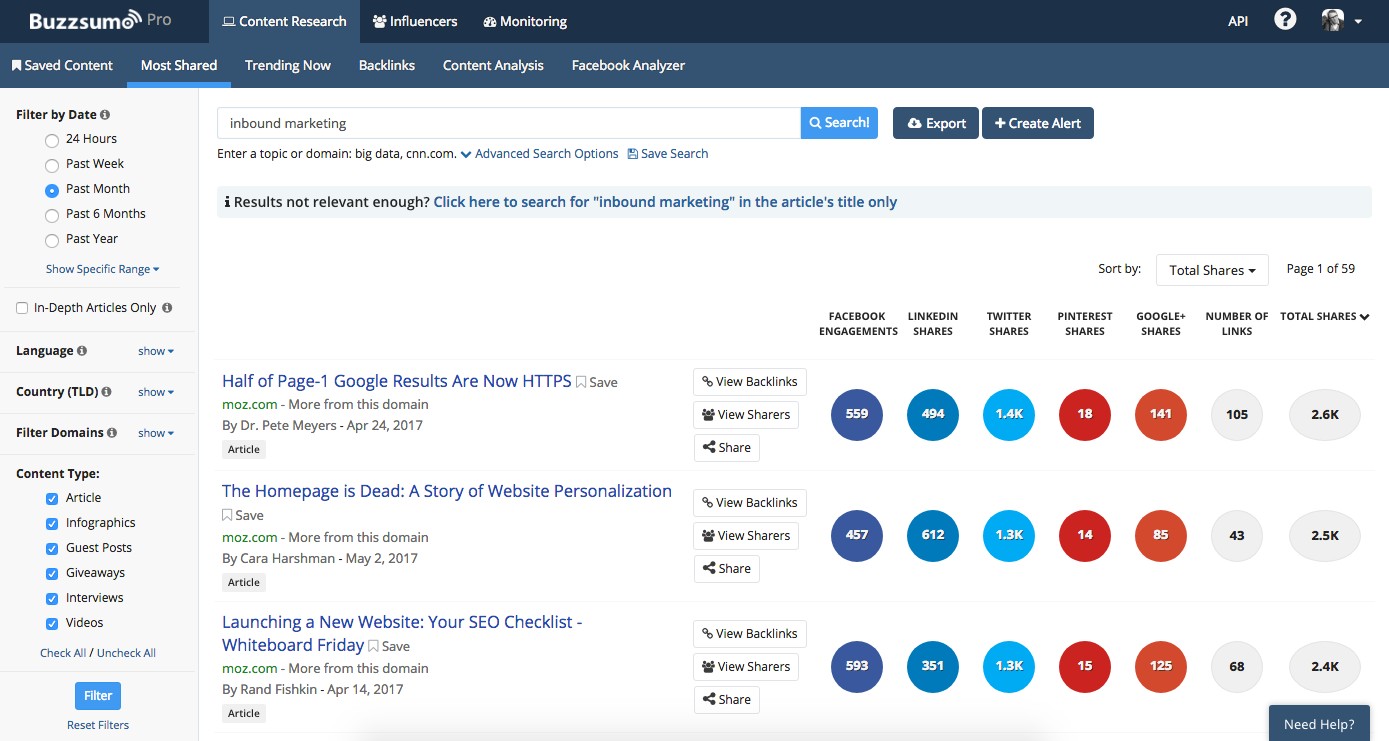Click Facebook engagements circle 559

pyautogui.click(x=857, y=414)
